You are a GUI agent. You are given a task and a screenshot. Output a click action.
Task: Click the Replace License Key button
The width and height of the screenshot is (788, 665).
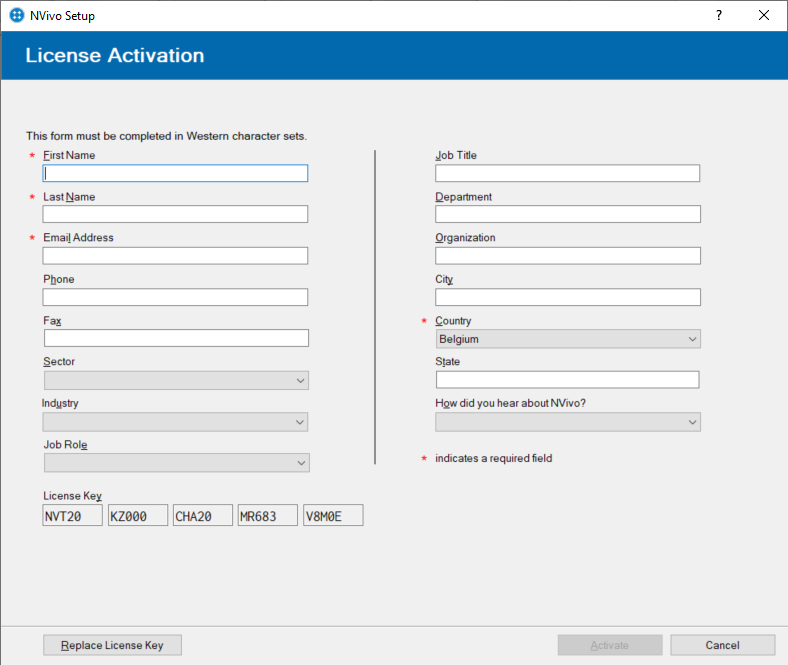tap(112, 645)
